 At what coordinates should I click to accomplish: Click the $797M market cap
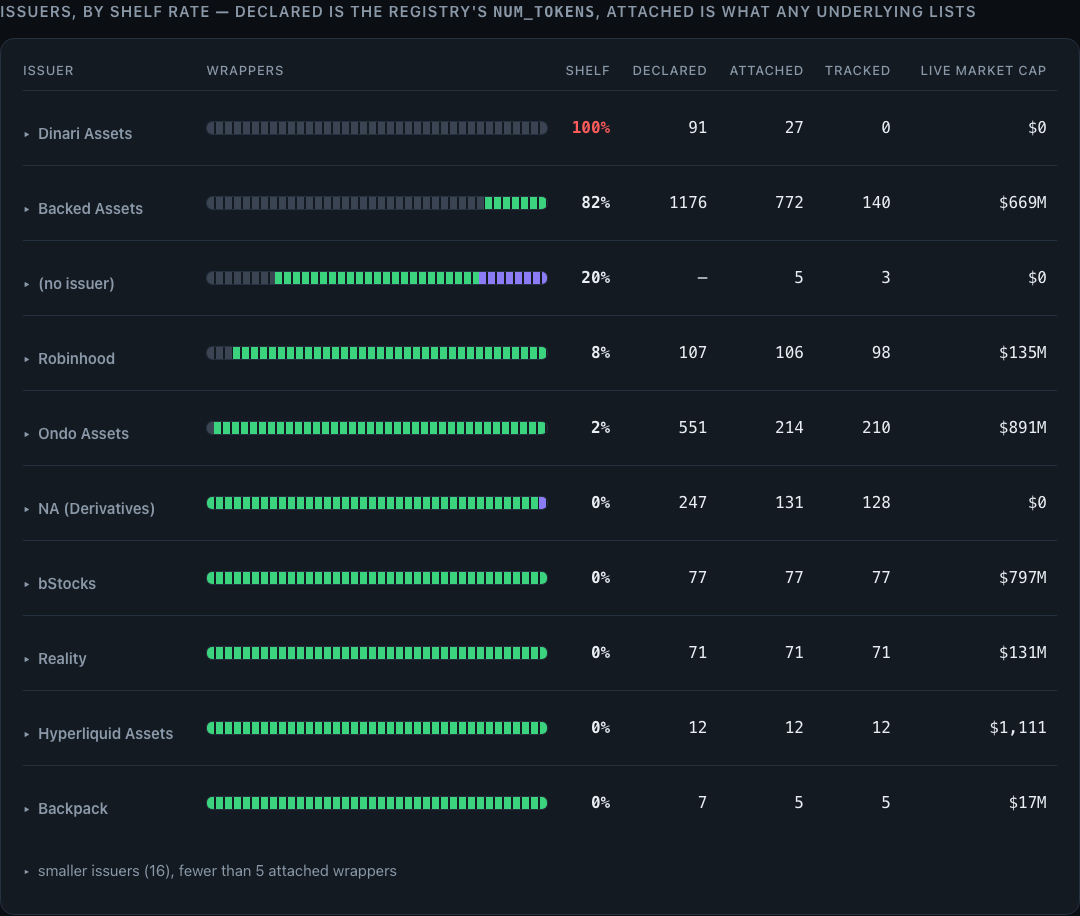[x=1022, y=578]
